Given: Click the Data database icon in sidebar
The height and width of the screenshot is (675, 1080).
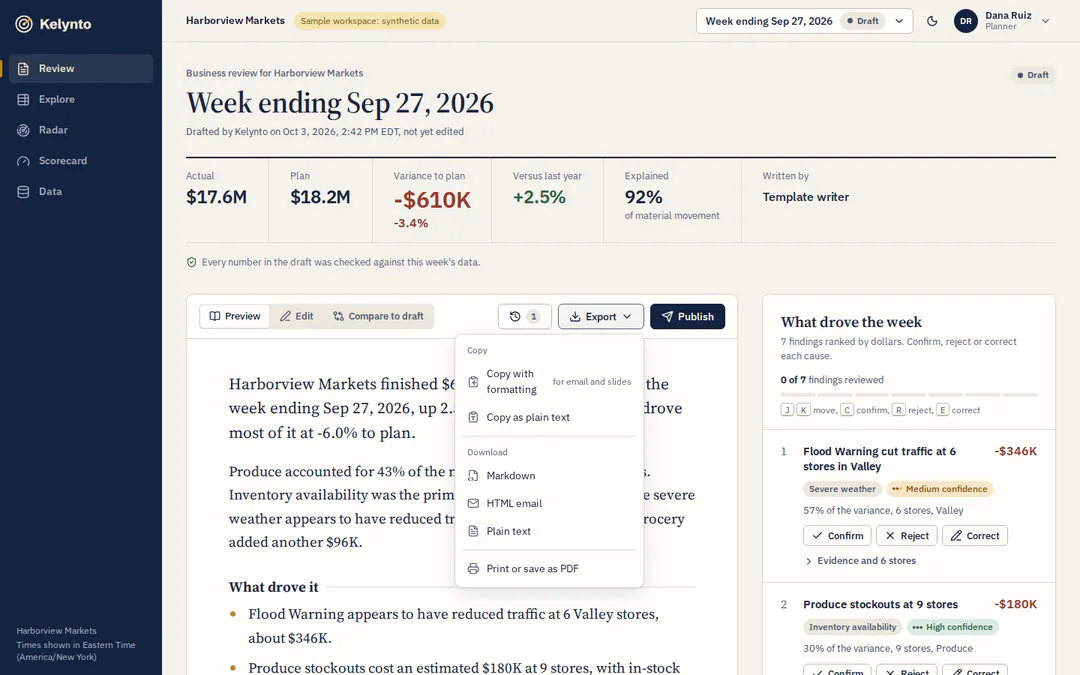Looking at the screenshot, I should pos(23,191).
